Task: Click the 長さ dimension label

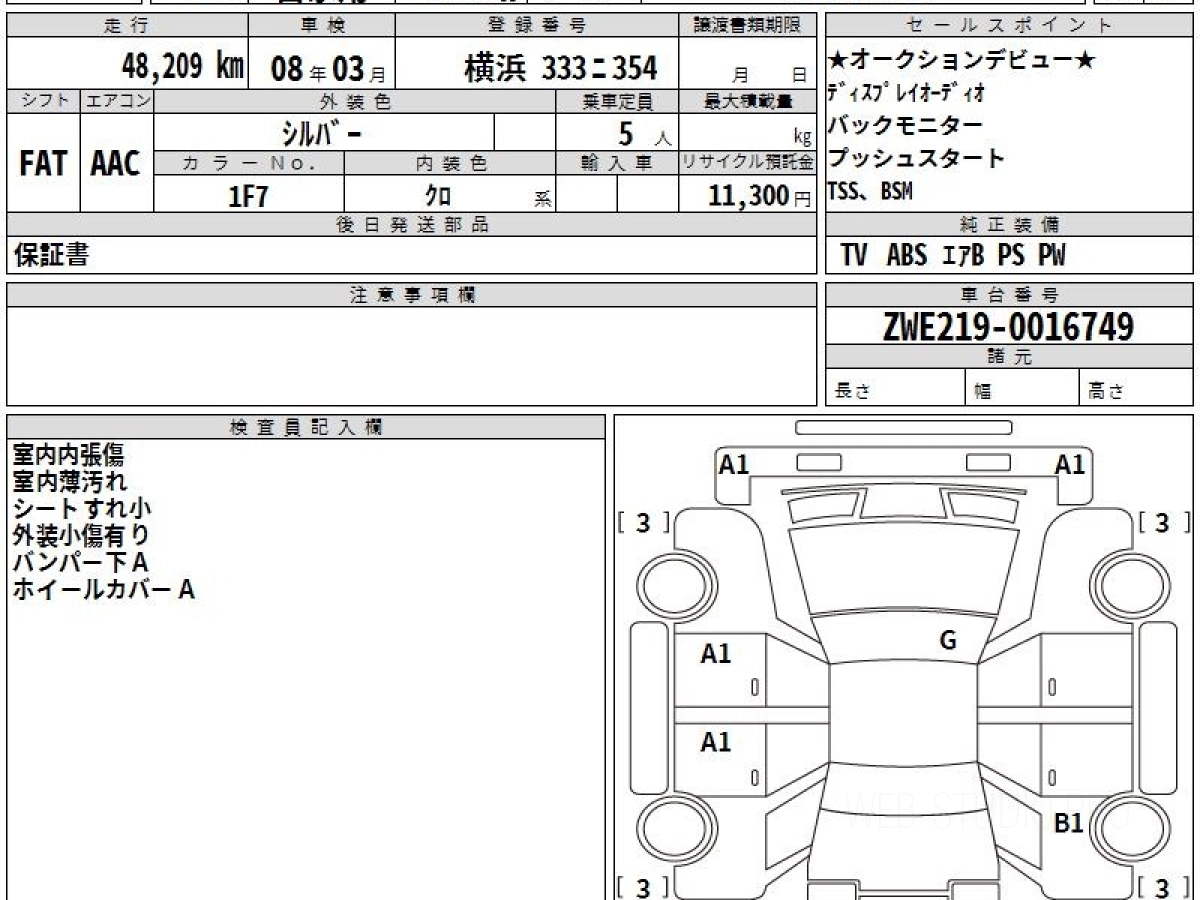Action: coord(853,392)
